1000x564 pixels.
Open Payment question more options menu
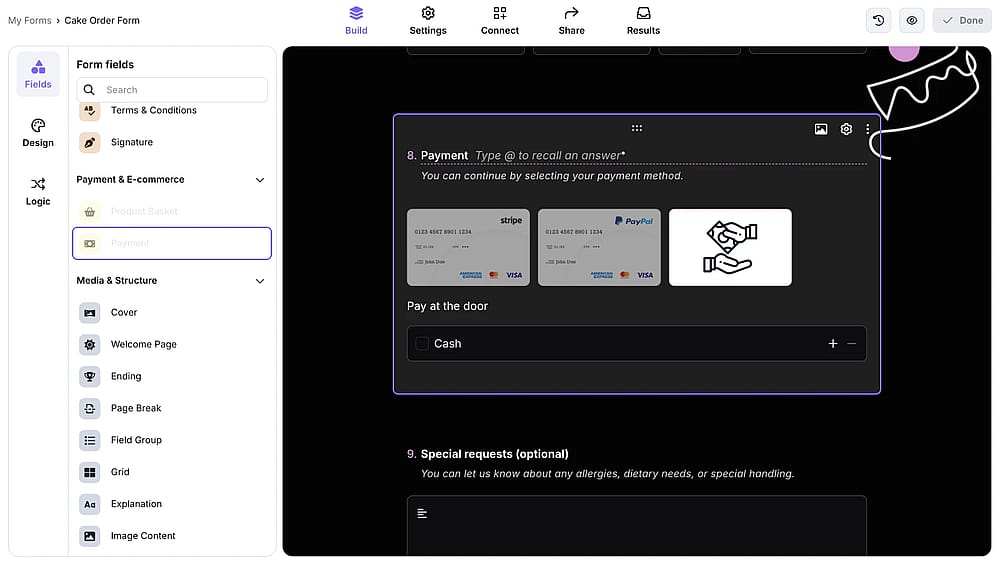(867, 130)
